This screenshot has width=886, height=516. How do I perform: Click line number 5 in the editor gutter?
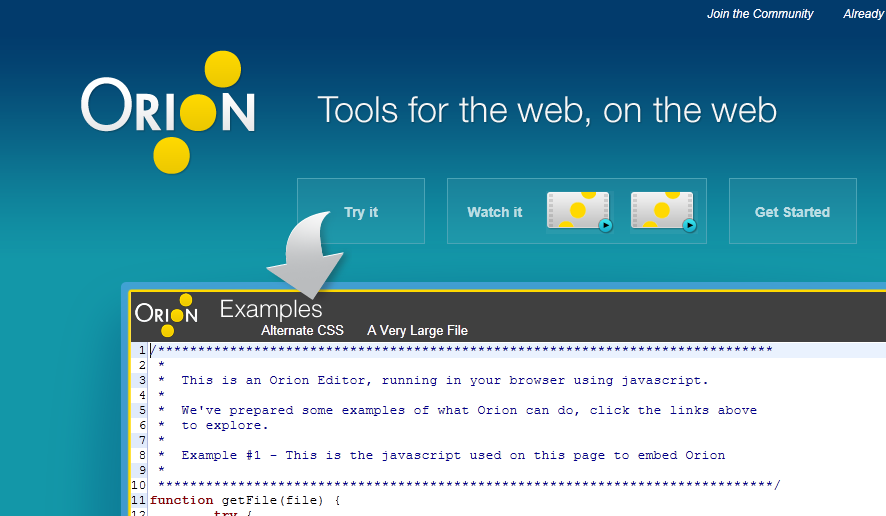[x=142, y=410]
